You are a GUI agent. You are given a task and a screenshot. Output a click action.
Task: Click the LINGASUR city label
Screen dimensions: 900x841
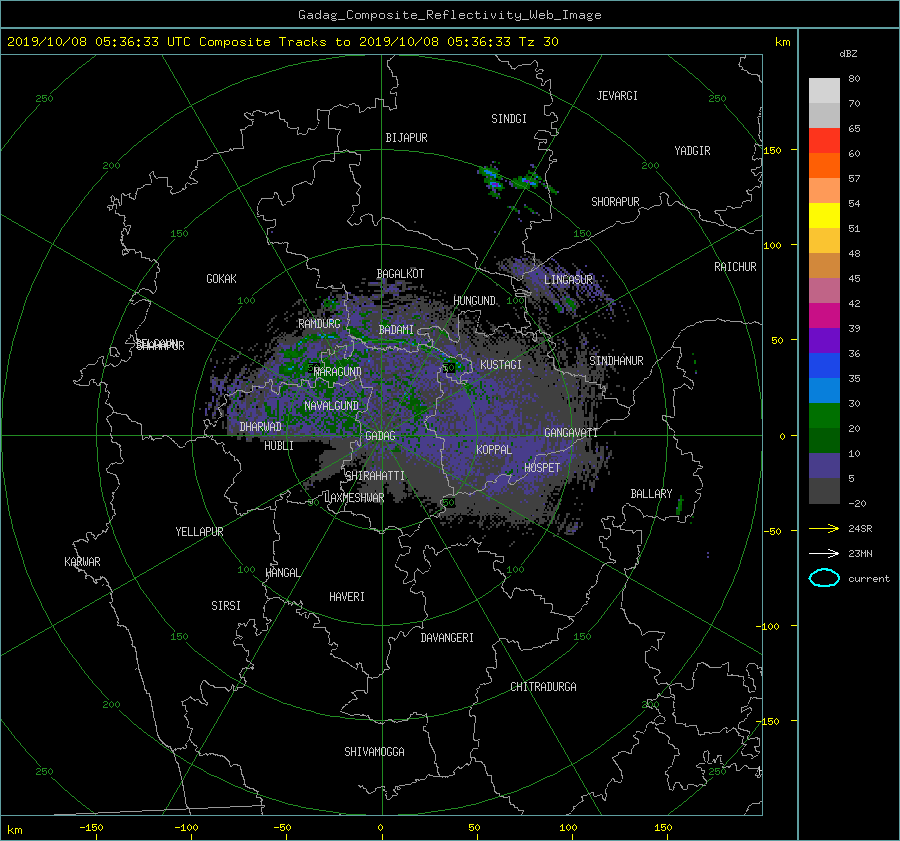pos(568,280)
